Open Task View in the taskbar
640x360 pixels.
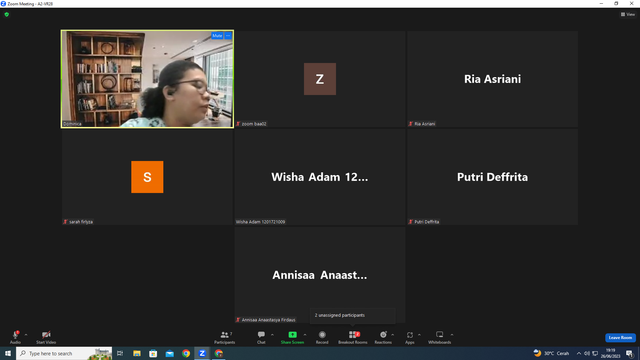[x=120, y=353]
